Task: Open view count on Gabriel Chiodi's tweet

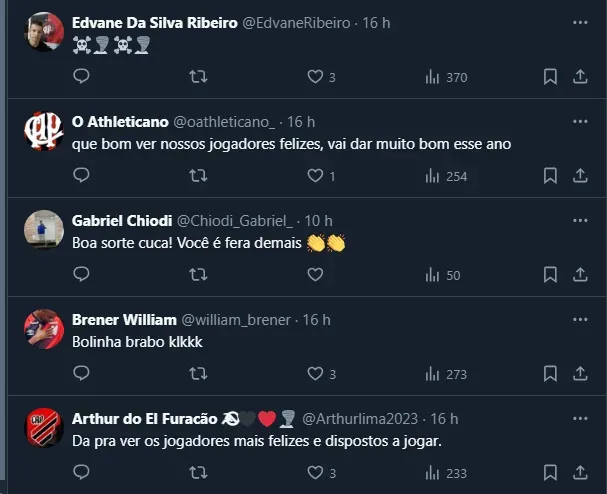Action: coord(443,275)
